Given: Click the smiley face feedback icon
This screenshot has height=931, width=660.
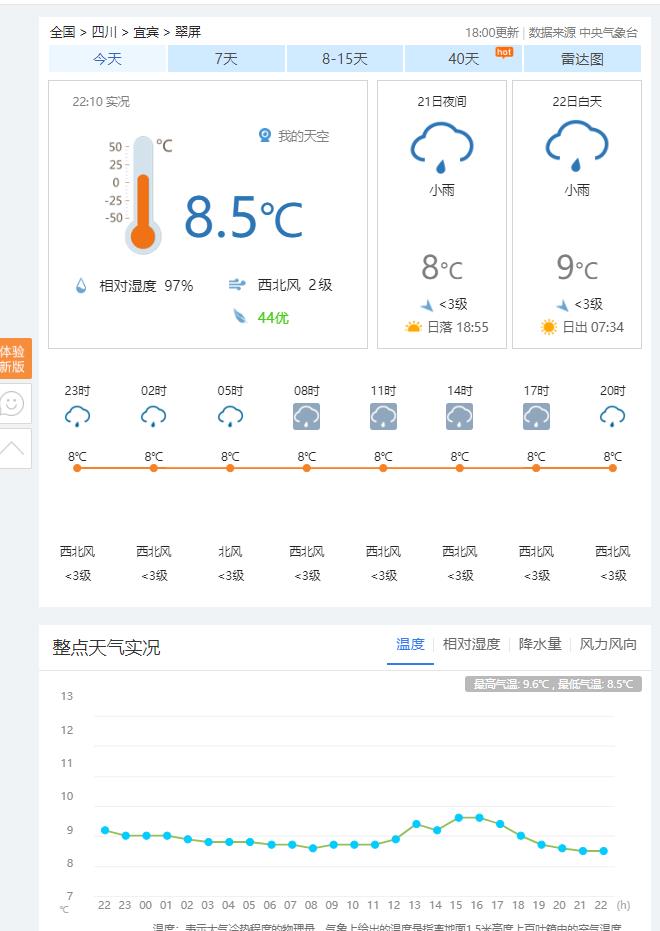Looking at the screenshot, I should tap(13, 403).
